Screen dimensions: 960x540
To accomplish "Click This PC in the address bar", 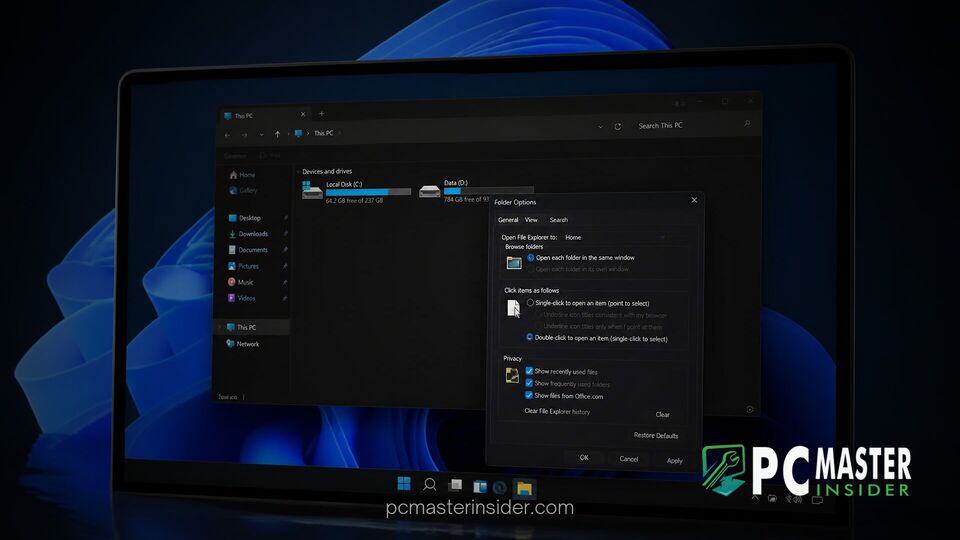I will (x=323, y=133).
